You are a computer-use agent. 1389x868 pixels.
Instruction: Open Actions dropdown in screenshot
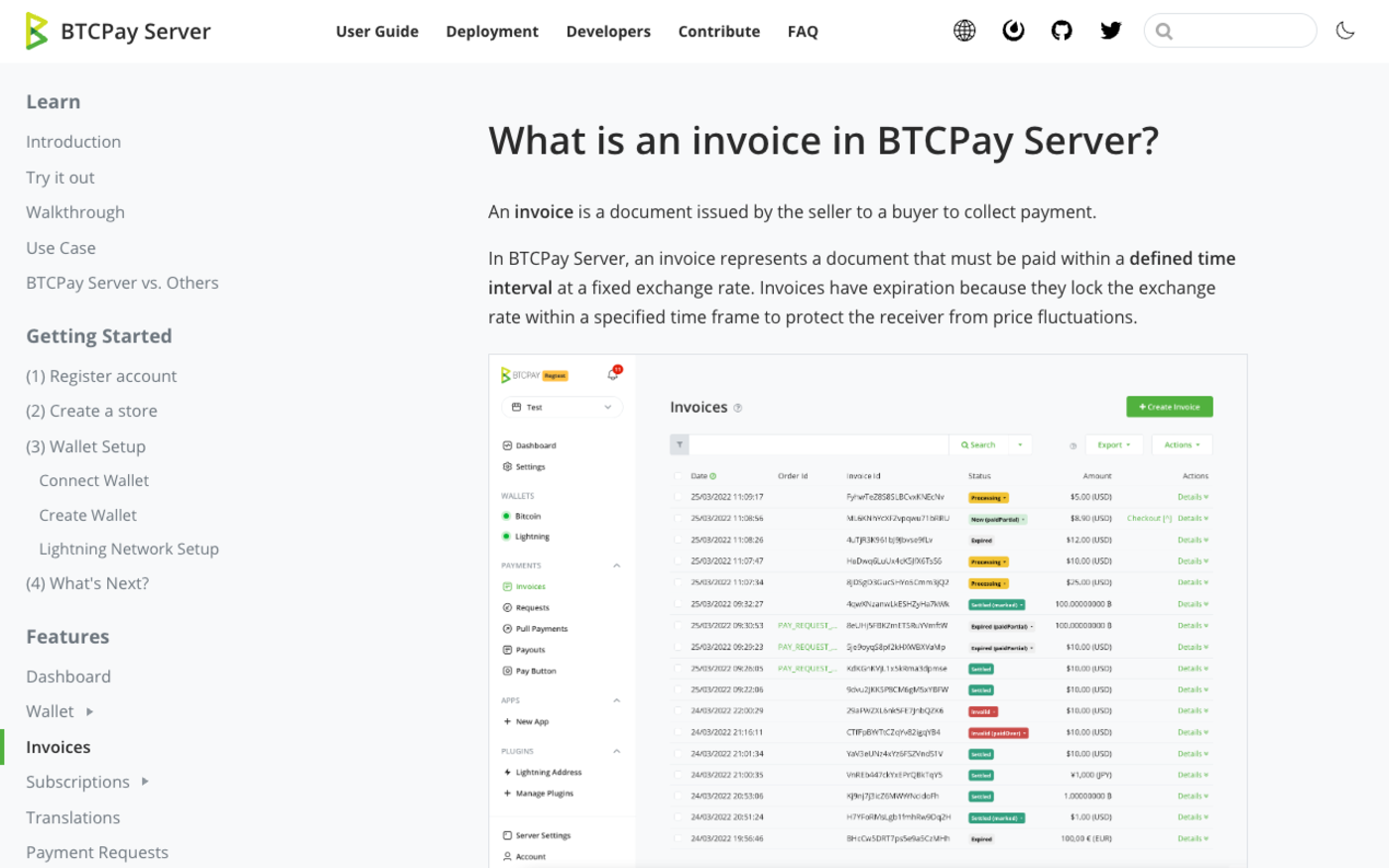point(1183,444)
